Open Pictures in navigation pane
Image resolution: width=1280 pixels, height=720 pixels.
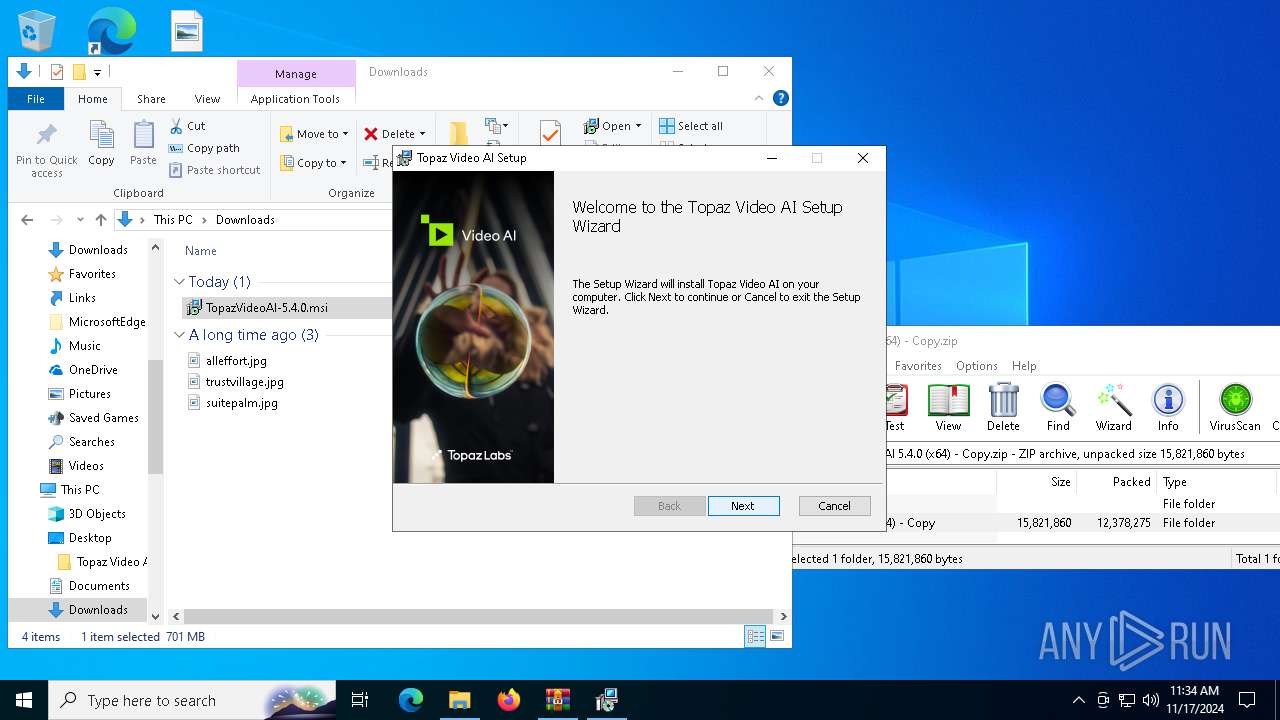(89, 394)
